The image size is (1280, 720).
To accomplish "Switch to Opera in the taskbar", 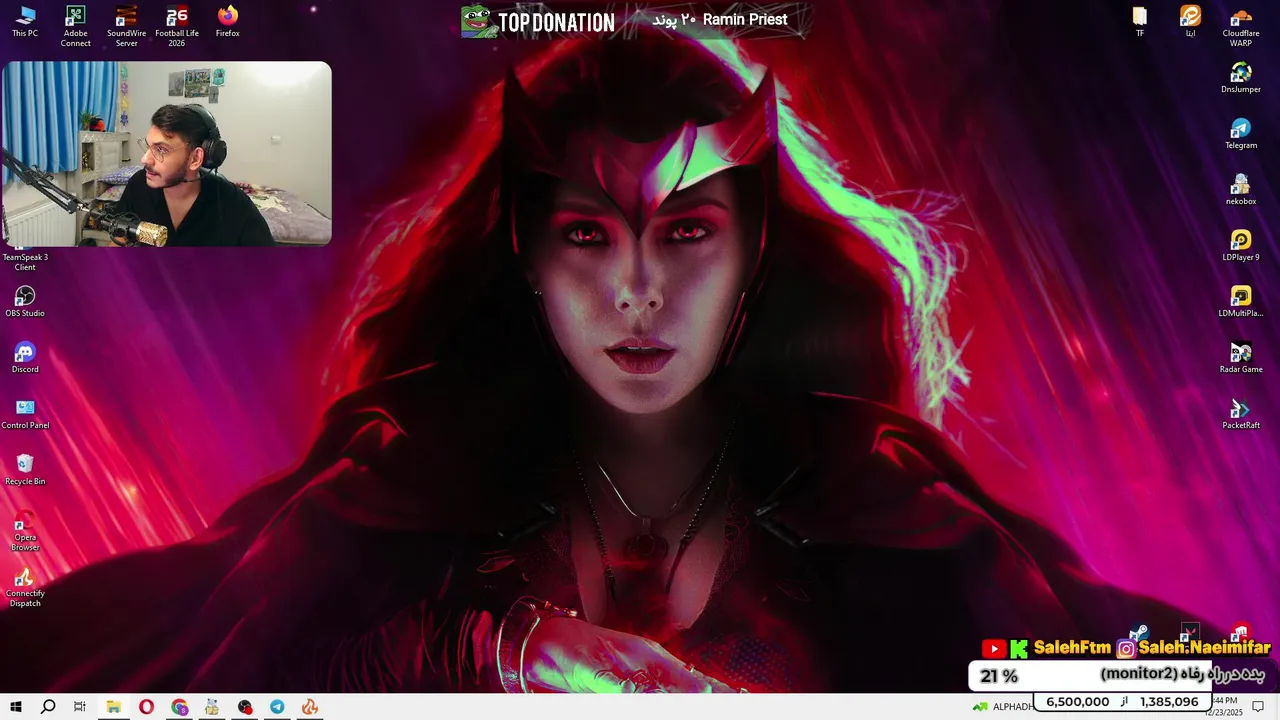I will [x=146, y=707].
